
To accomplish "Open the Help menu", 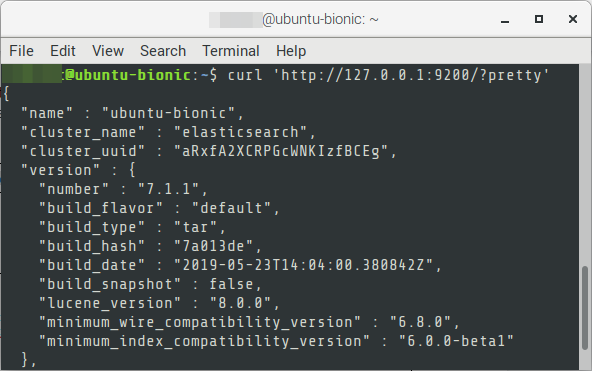I will tap(291, 51).
